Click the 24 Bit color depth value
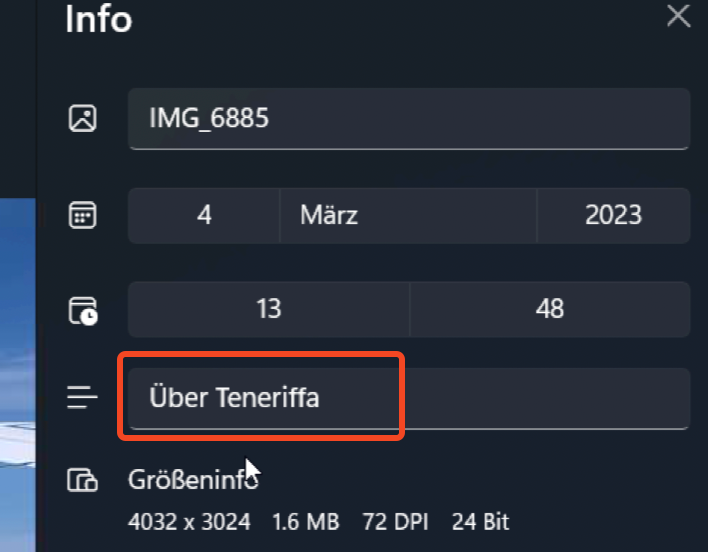 [480, 522]
